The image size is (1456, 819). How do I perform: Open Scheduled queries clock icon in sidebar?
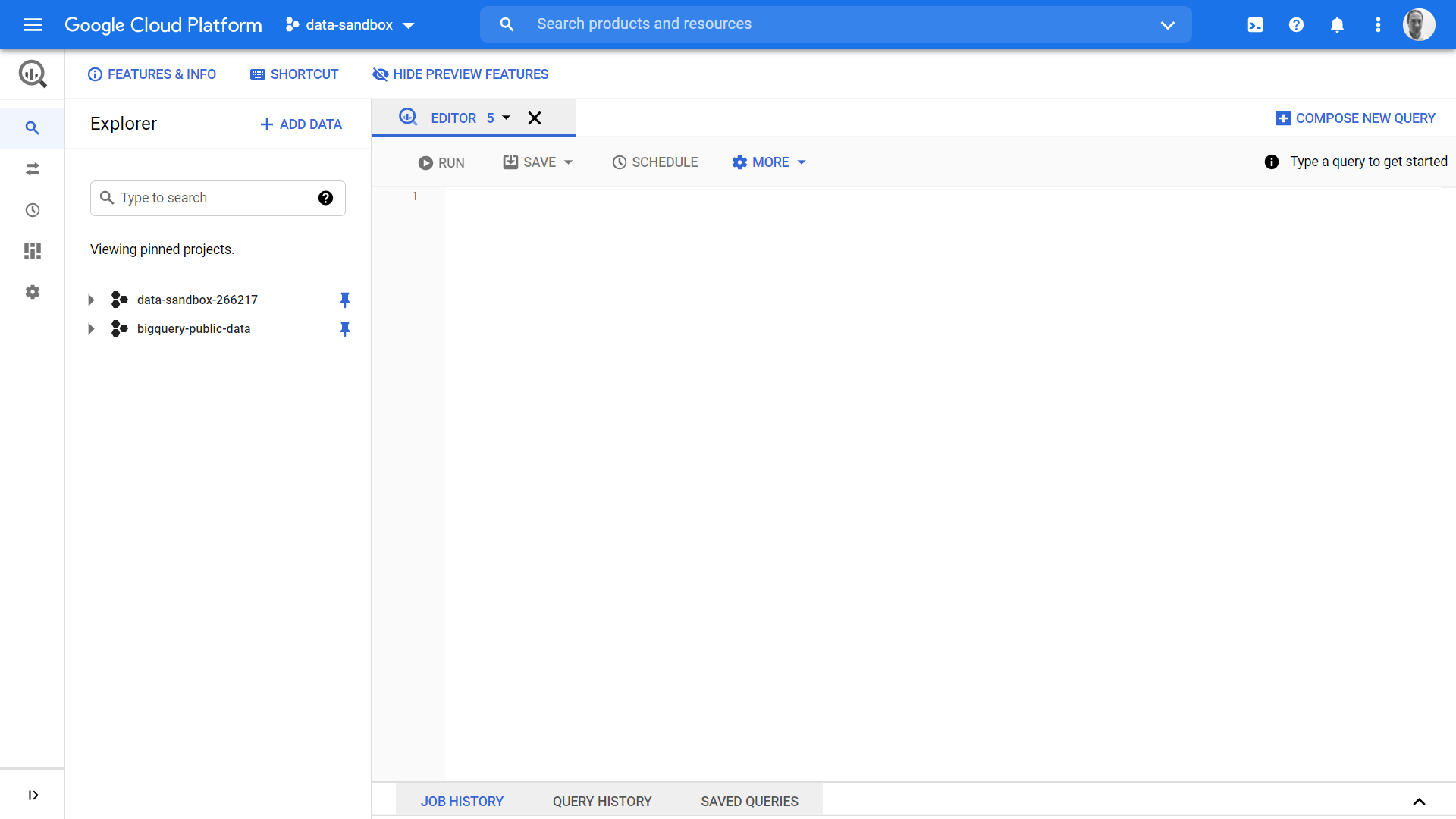pos(33,210)
